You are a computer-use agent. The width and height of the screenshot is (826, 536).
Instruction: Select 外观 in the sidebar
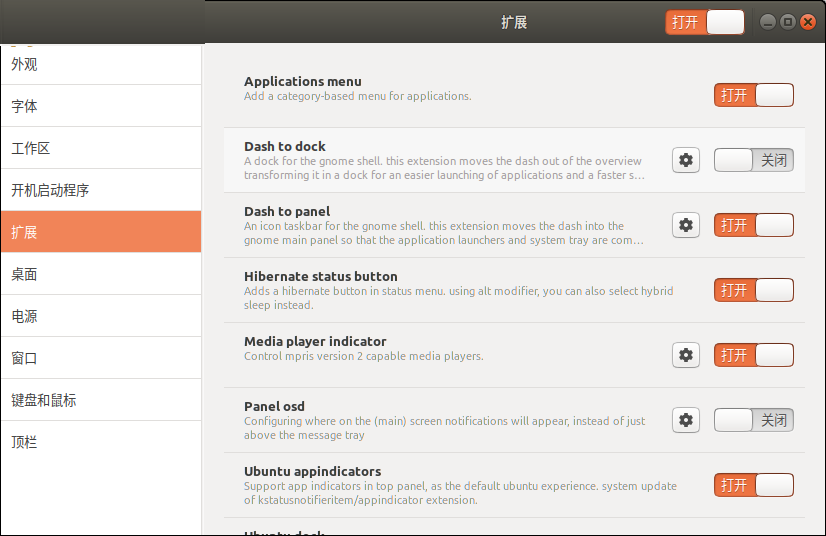(x=100, y=64)
